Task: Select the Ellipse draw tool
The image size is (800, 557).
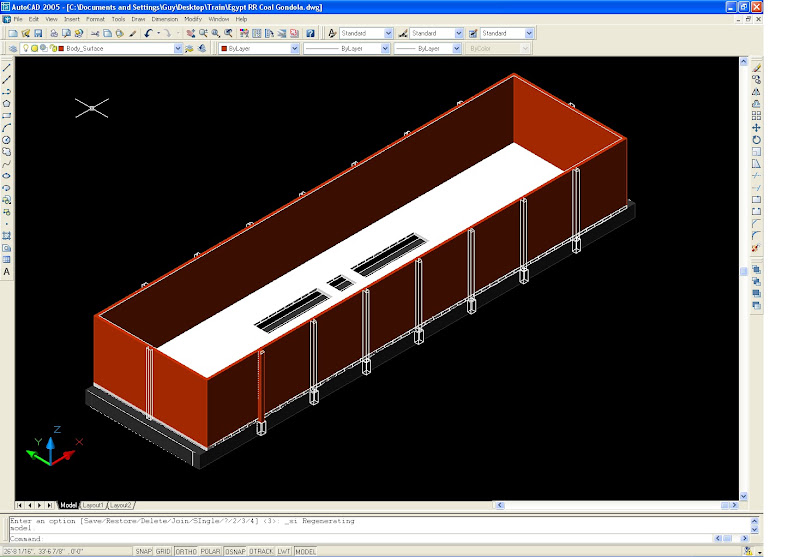Action: (x=7, y=176)
